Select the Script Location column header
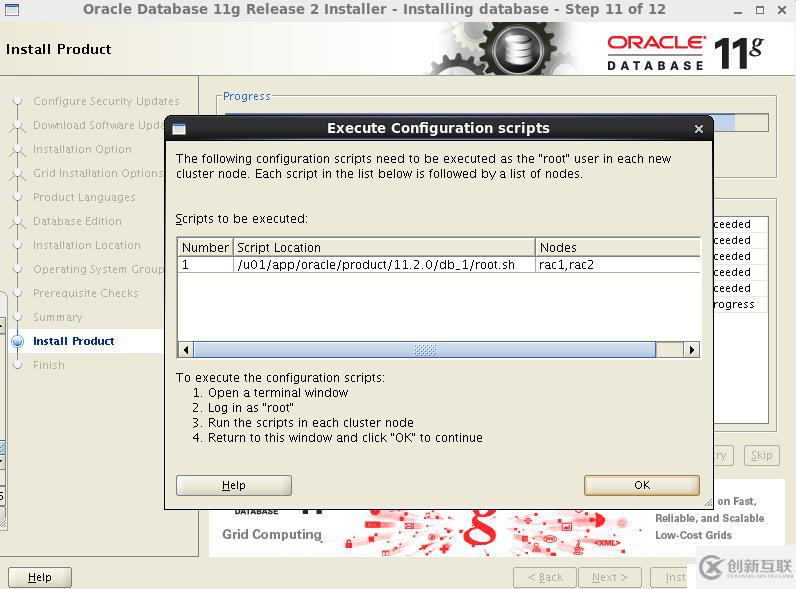 (x=384, y=247)
